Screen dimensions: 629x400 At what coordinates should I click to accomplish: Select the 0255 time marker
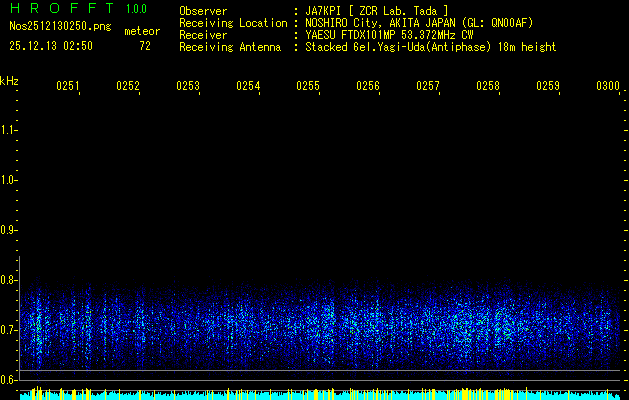tap(308, 87)
